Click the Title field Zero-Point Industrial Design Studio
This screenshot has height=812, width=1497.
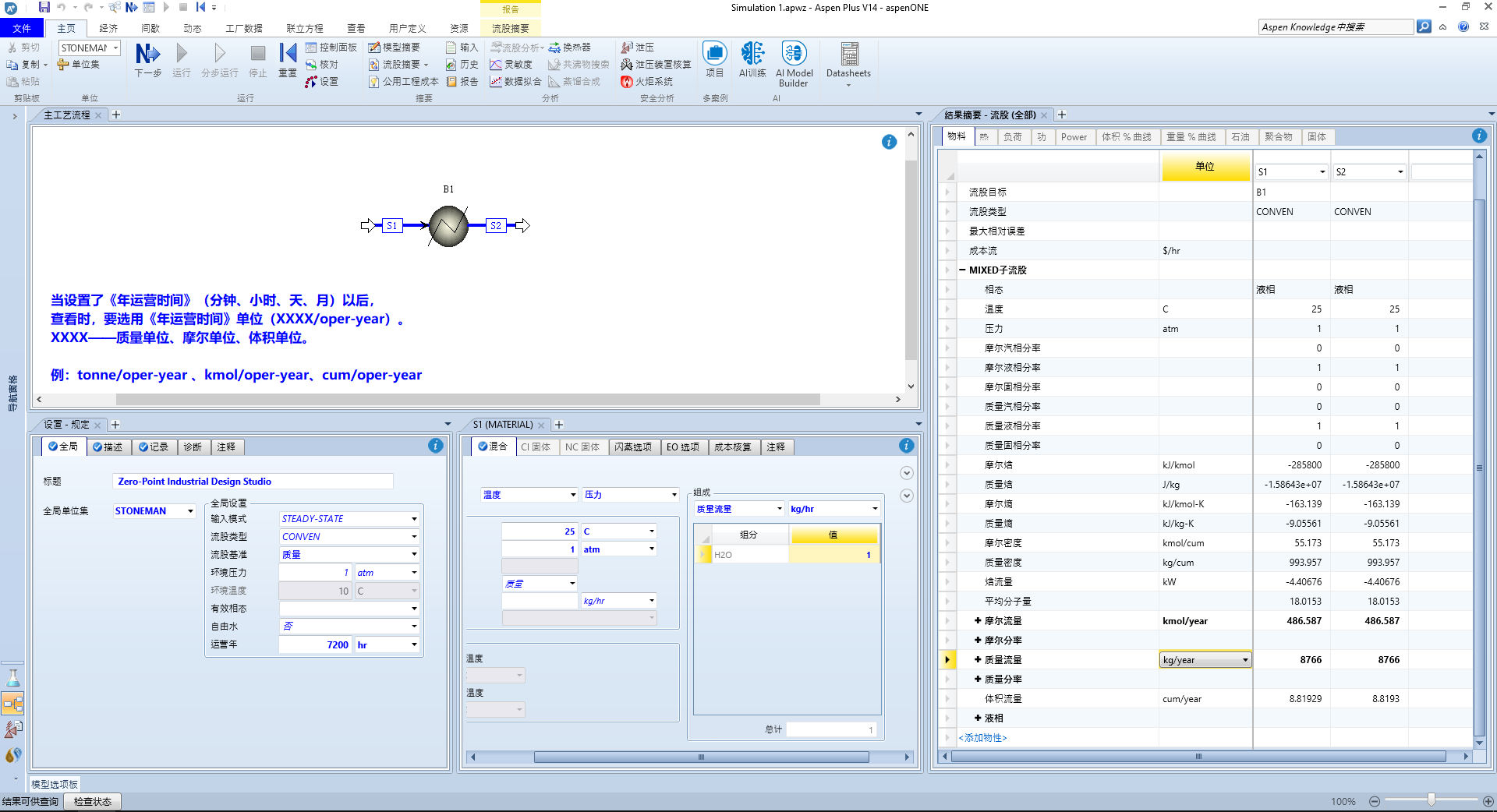point(253,482)
